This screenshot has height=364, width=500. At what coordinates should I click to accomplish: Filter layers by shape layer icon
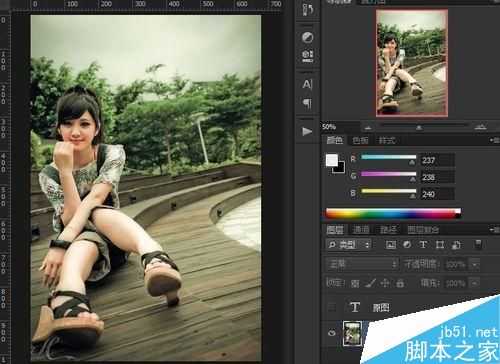440,245
